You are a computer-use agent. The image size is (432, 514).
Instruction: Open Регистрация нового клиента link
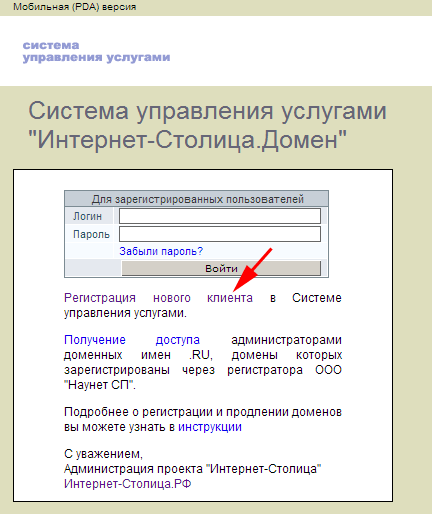point(158,298)
